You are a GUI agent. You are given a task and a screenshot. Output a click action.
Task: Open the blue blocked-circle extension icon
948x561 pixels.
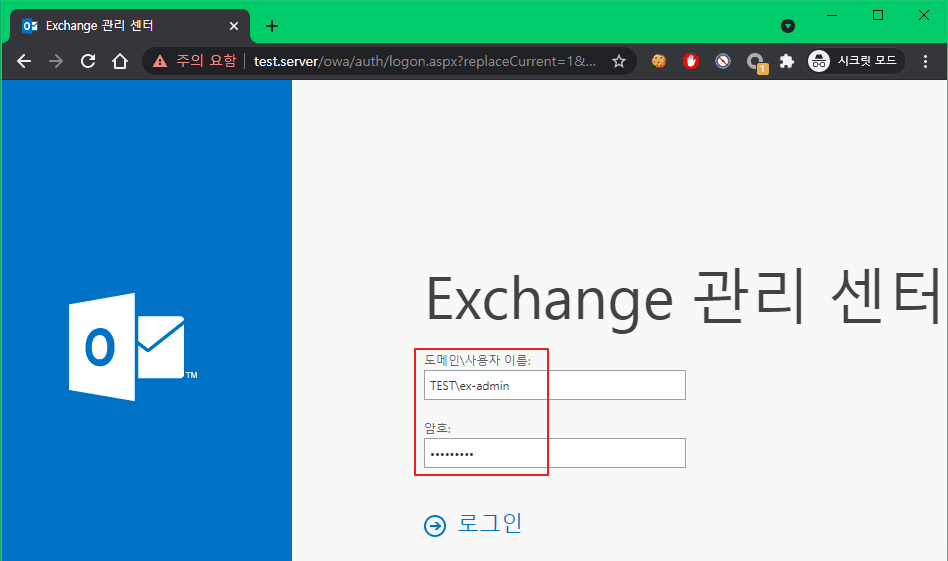[x=722, y=61]
